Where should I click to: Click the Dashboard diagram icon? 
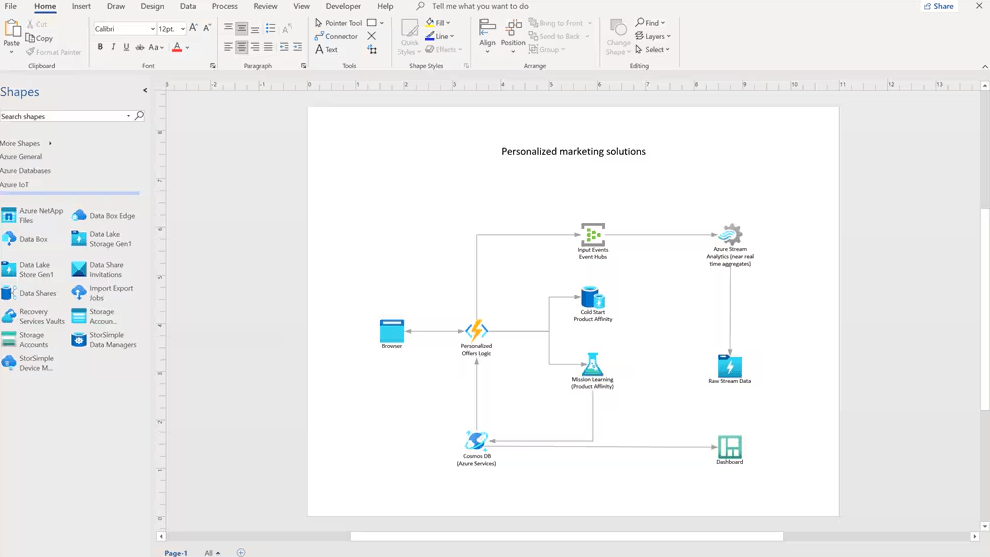729,447
